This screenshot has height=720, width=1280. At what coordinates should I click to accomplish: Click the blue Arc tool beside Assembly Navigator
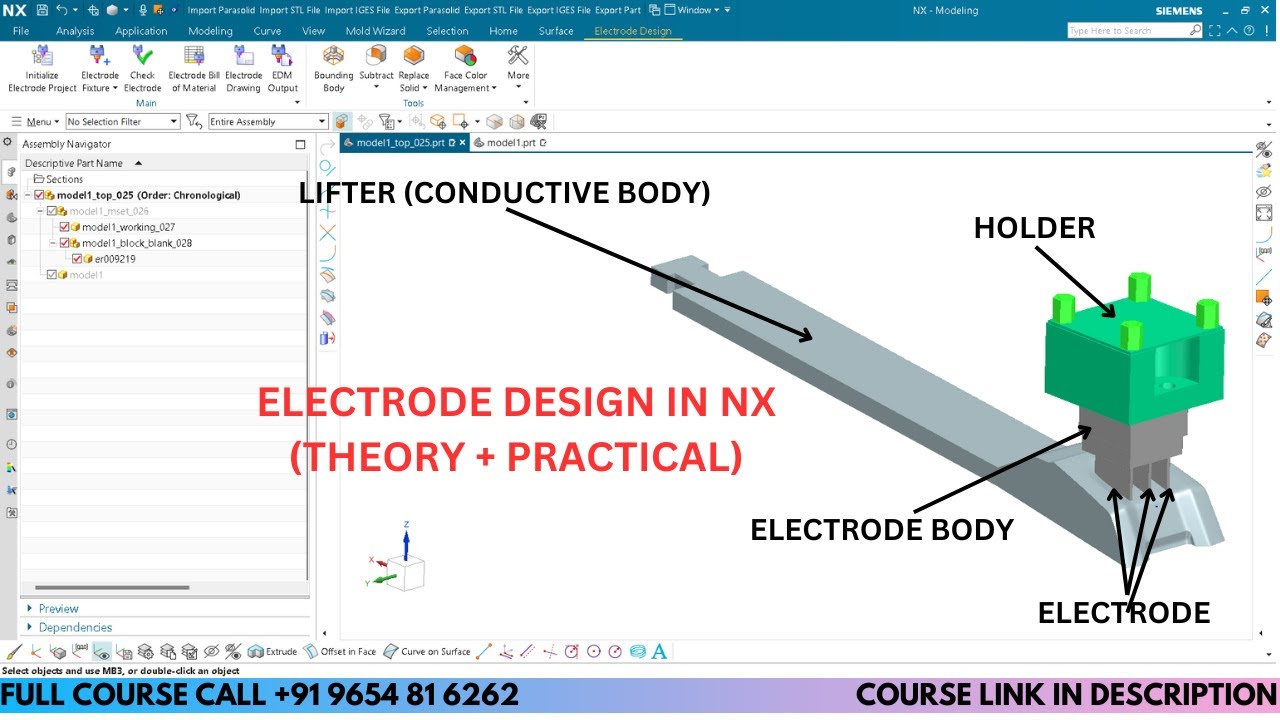click(x=327, y=254)
